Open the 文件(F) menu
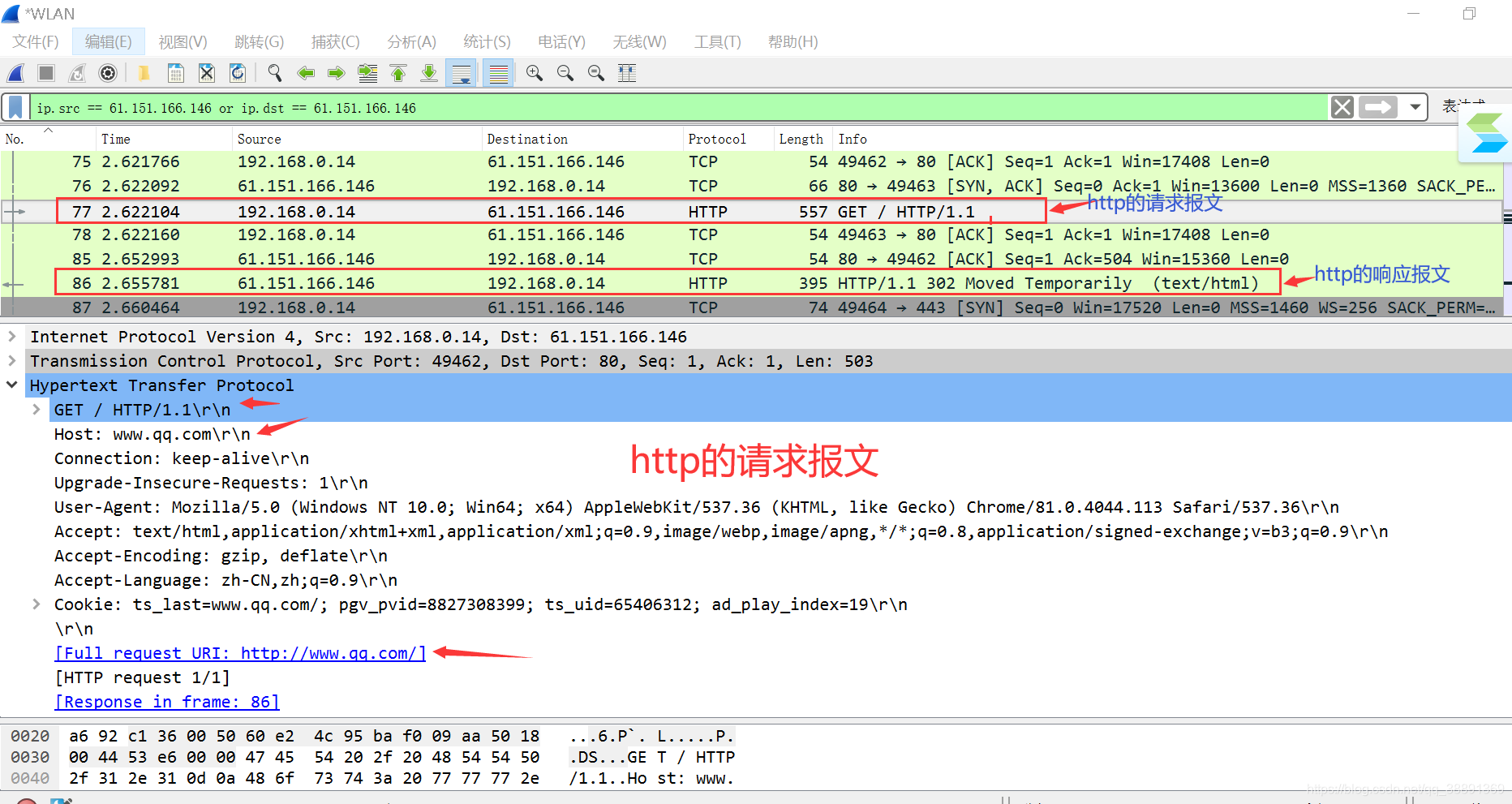This screenshot has width=1512, height=804. [x=36, y=41]
